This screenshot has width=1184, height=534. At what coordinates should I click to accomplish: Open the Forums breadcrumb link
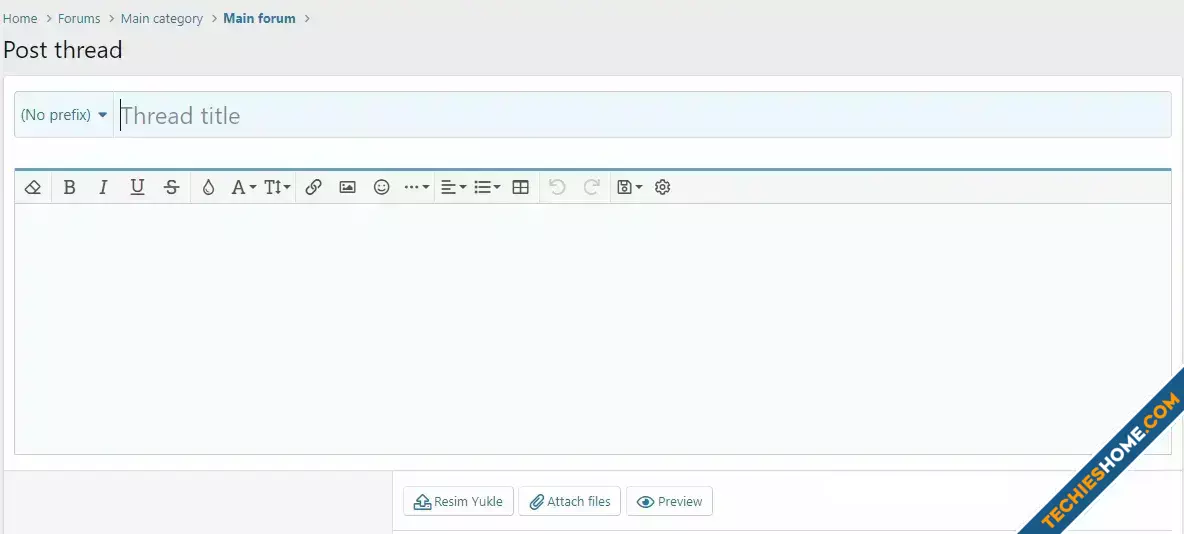pos(79,19)
